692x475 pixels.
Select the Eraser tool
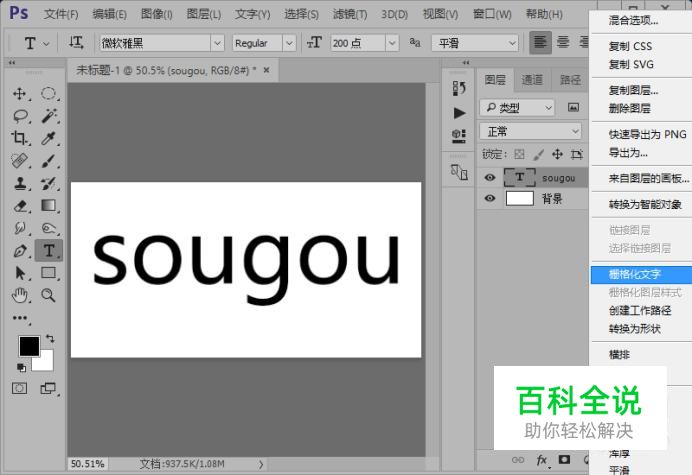pyautogui.click(x=20, y=205)
